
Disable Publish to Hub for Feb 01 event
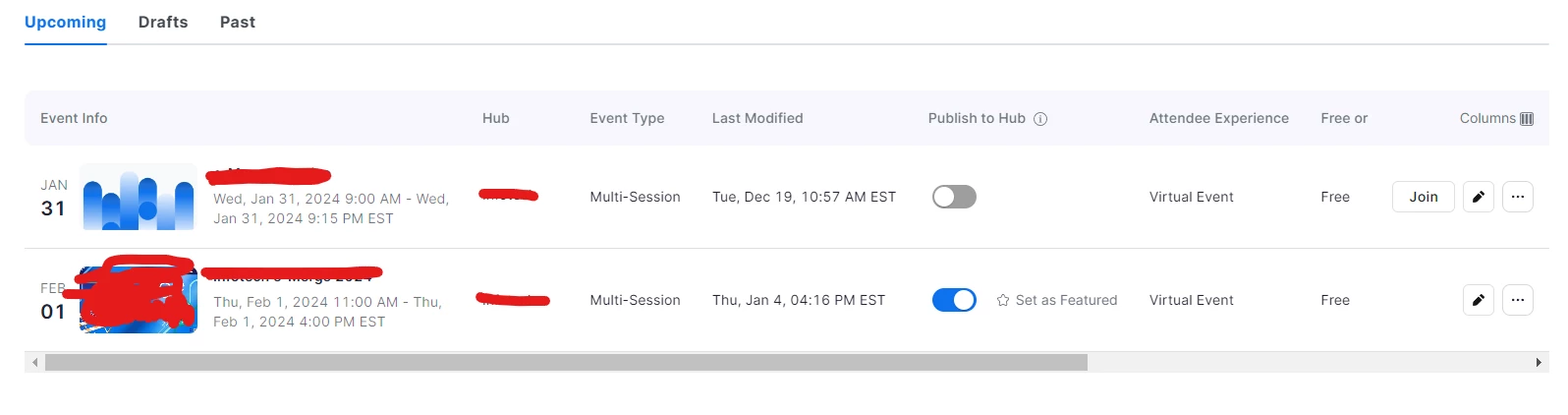pyautogui.click(x=954, y=300)
